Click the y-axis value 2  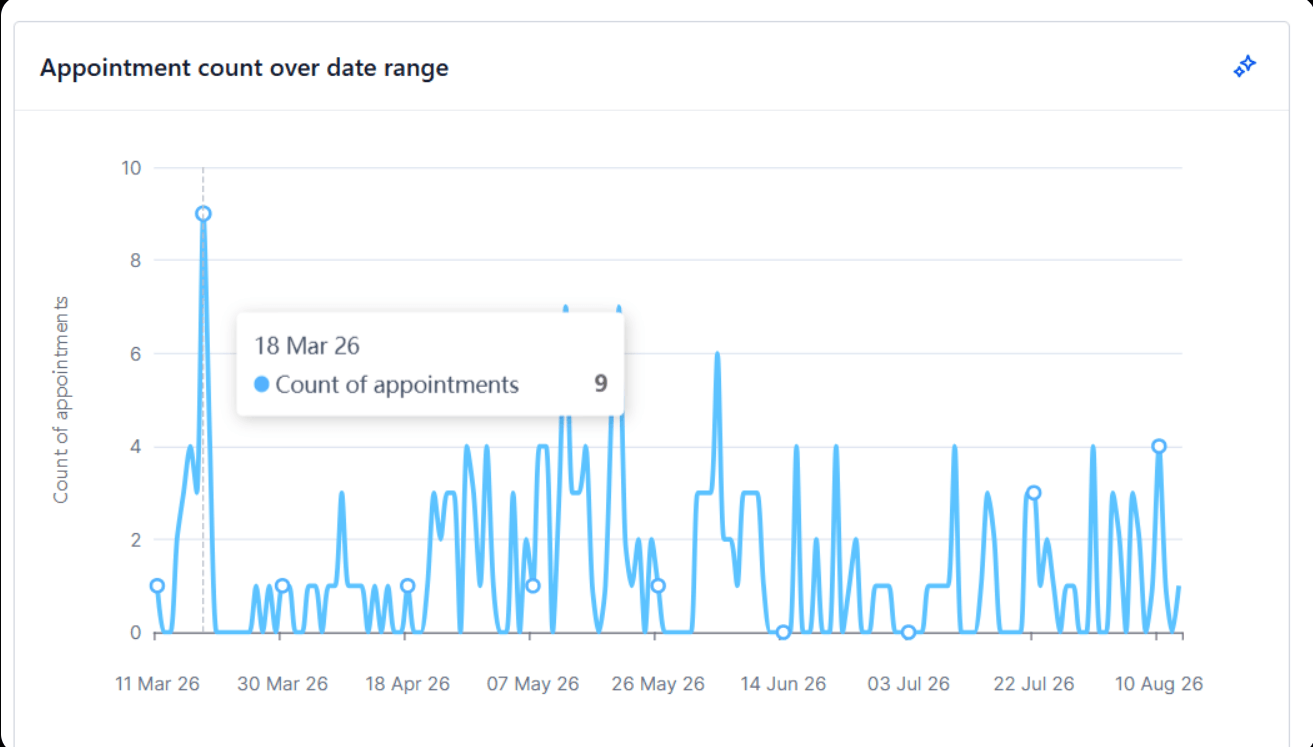(136, 539)
